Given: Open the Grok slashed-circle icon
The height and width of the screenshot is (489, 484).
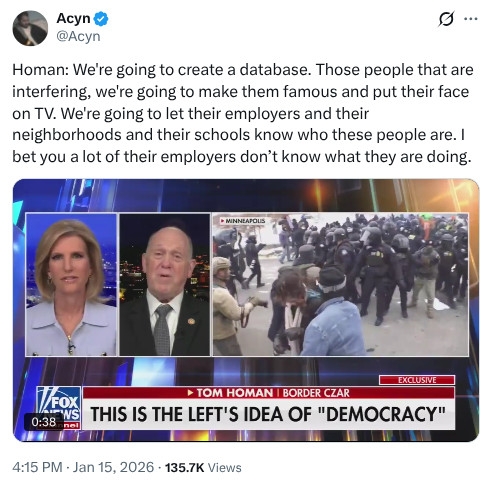Looking at the screenshot, I should coord(447,19).
